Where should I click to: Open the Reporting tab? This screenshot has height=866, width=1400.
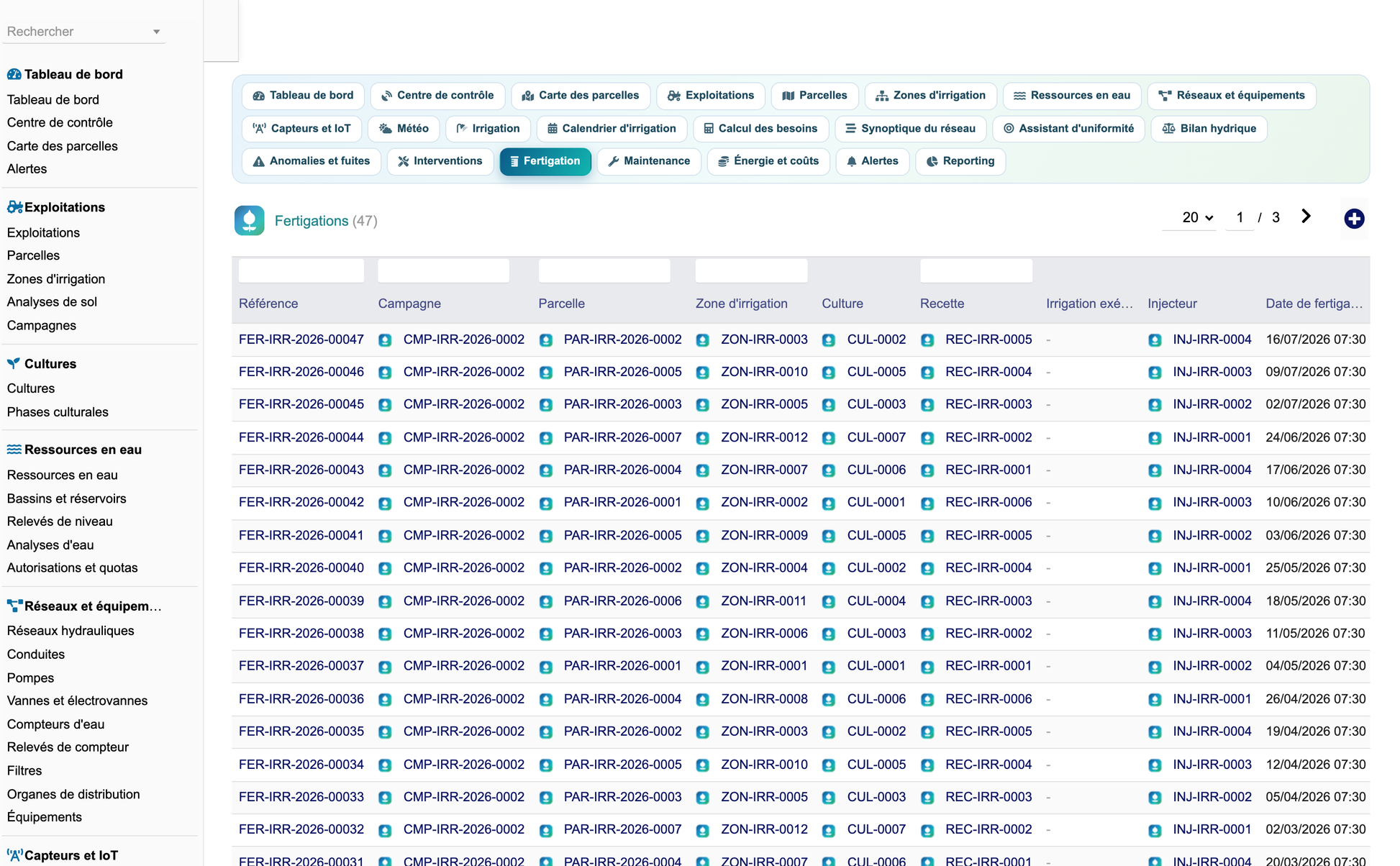point(960,161)
